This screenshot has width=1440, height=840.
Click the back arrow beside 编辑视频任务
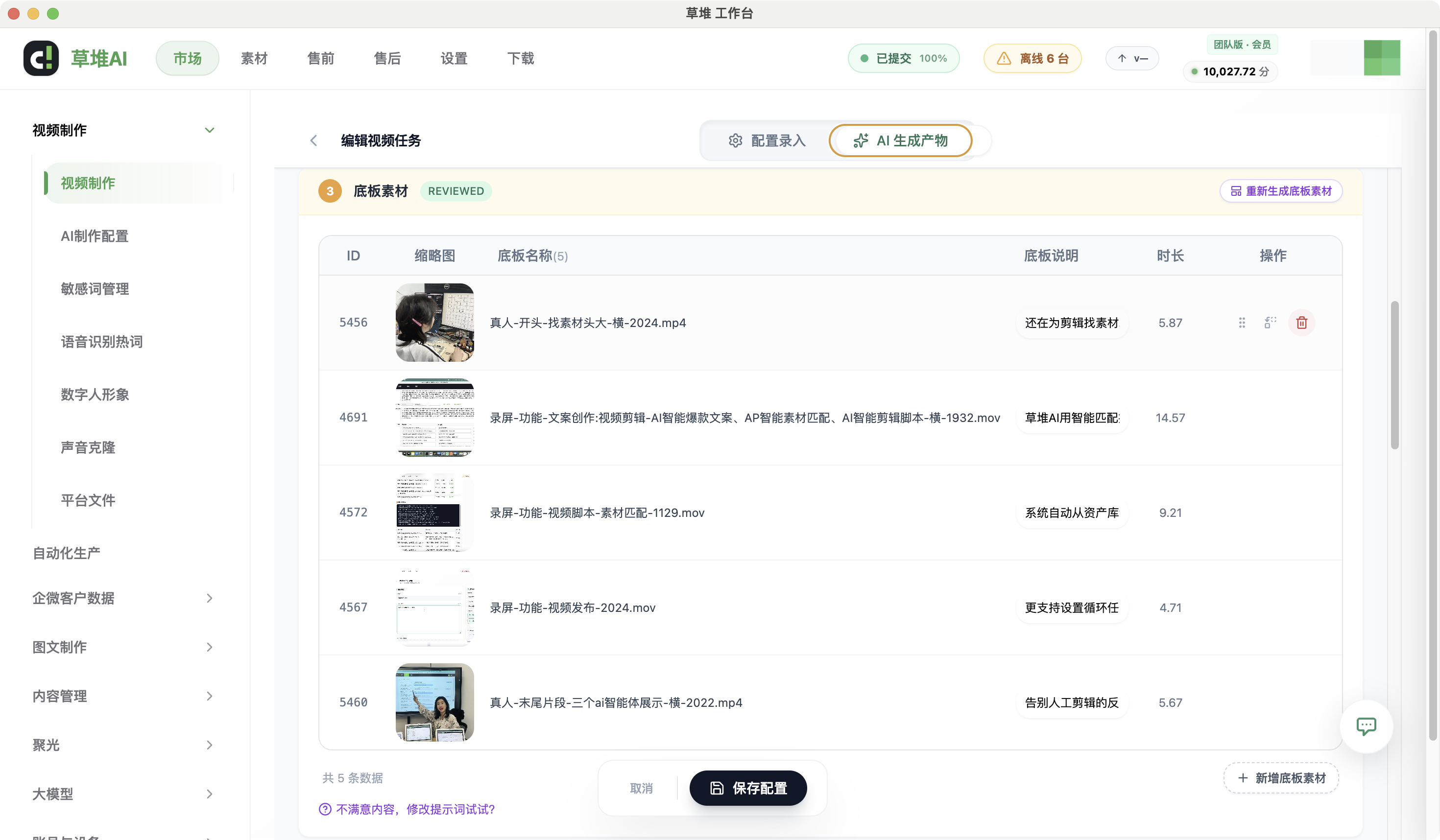click(313, 140)
